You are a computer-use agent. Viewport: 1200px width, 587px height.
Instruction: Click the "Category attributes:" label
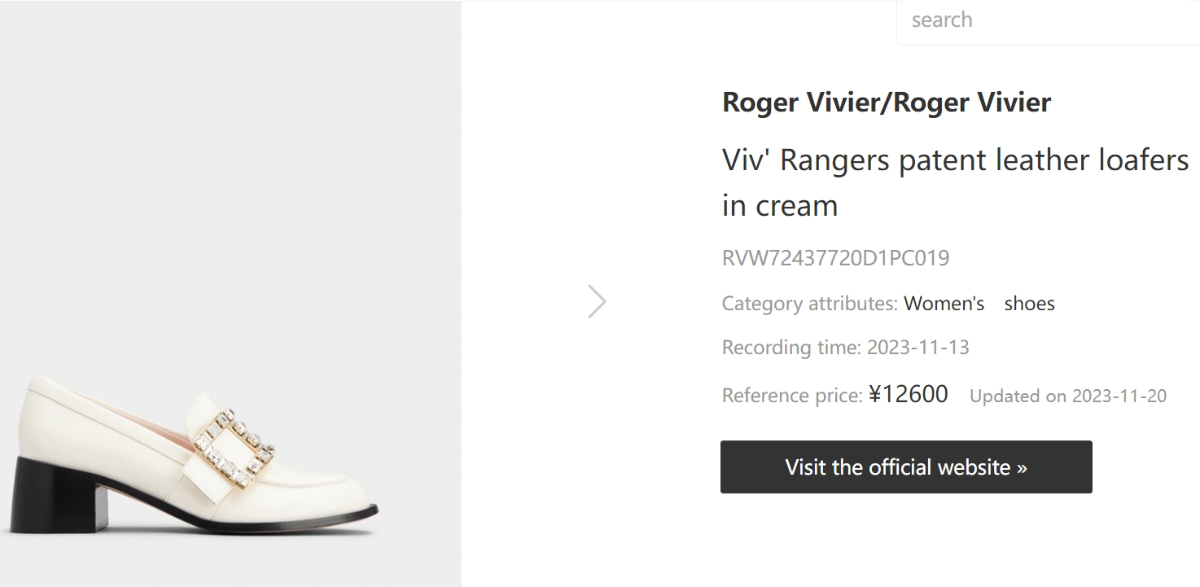tap(810, 303)
